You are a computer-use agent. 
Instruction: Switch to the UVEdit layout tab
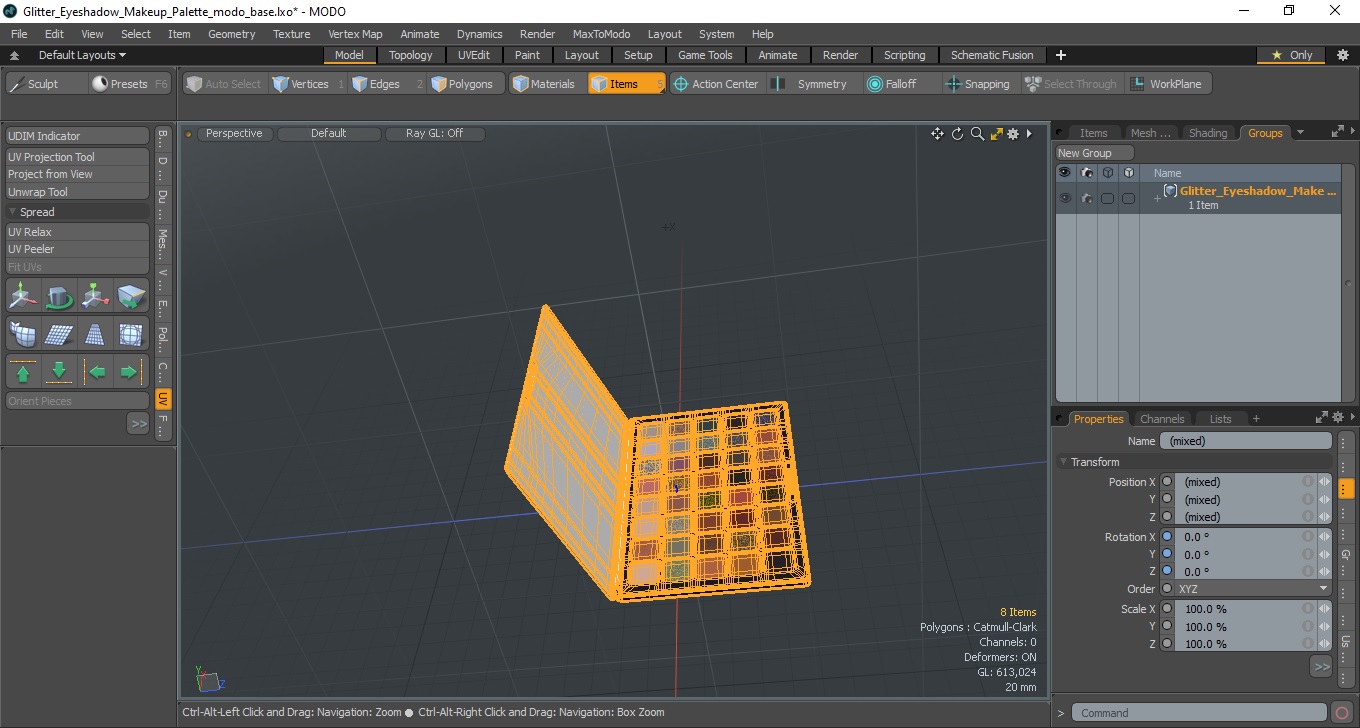coord(474,55)
